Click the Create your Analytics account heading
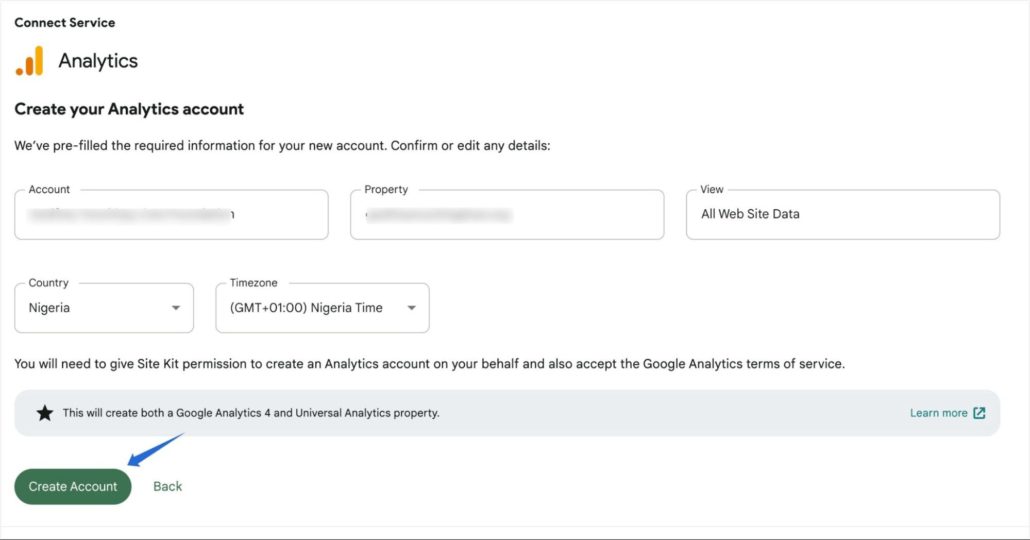The image size is (1030, 540). [x=129, y=109]
